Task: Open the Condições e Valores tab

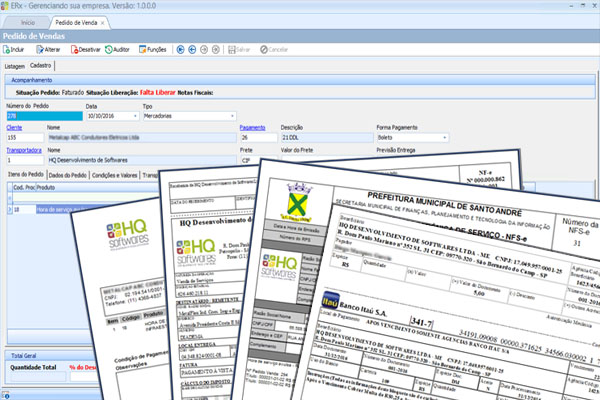Action: [x=114, y=175]
